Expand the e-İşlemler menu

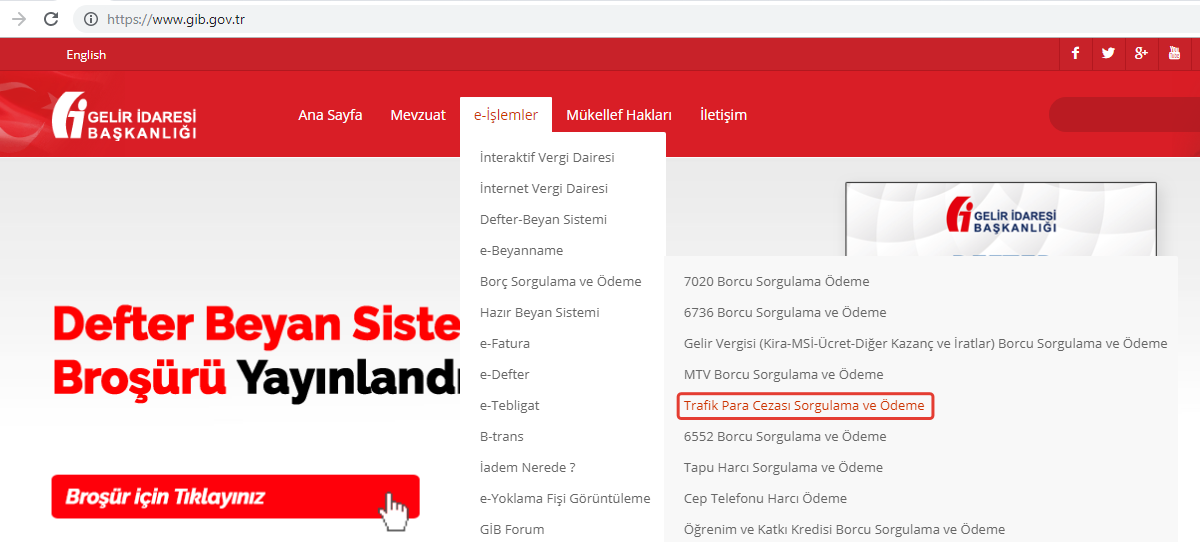pyautogui.click(x=506, y=115)
